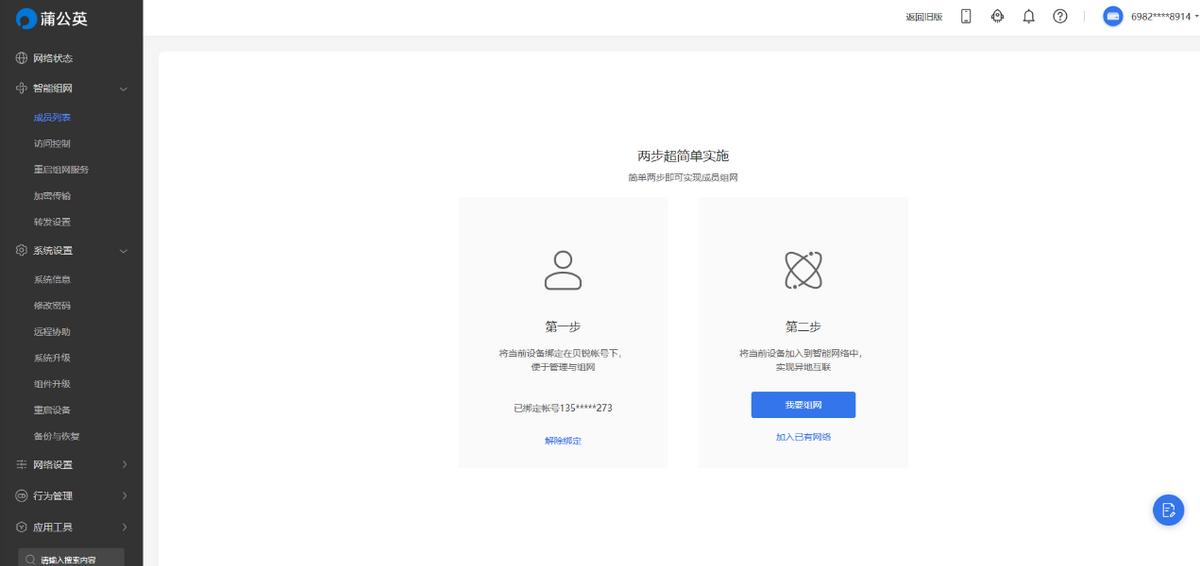
Task: Click the 解除绑定 link
Action: click(x=563, y=440)
